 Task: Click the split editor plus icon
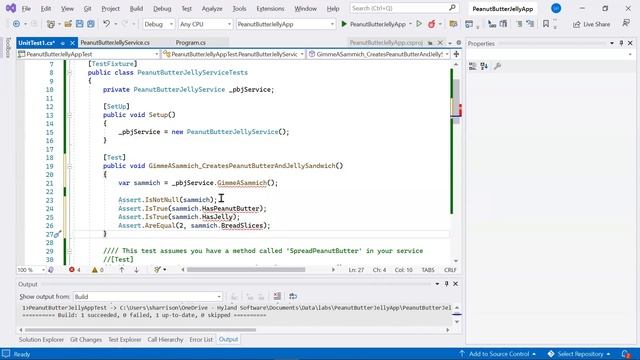456,54
